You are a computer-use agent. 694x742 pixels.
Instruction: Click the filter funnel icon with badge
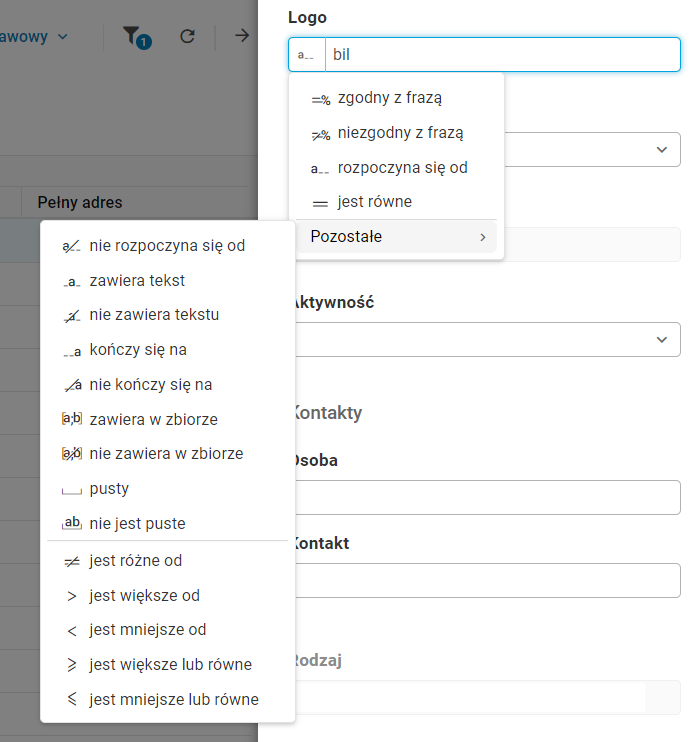click(x=135, y=37)
